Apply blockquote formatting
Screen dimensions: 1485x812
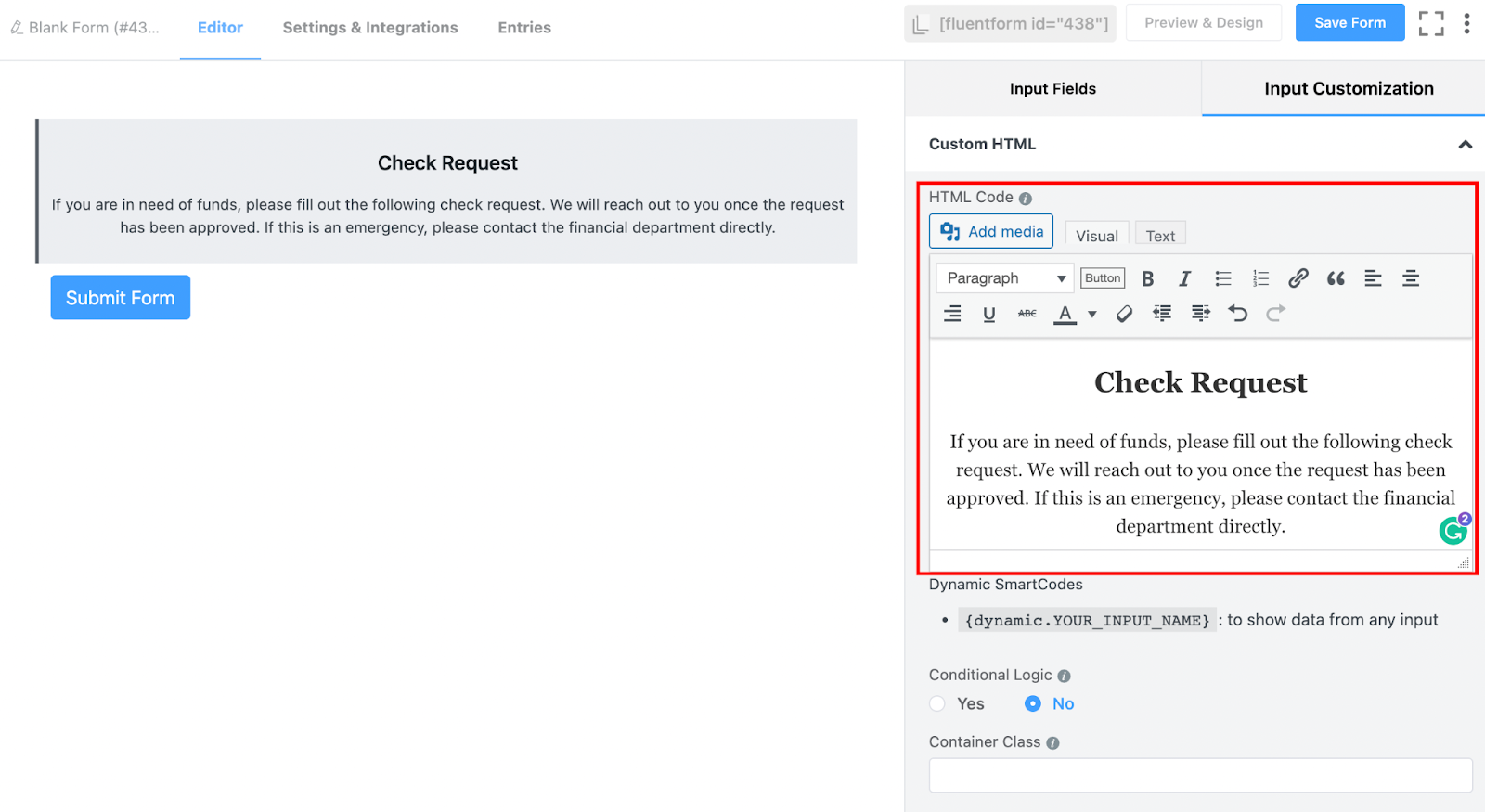(1336, 278)
